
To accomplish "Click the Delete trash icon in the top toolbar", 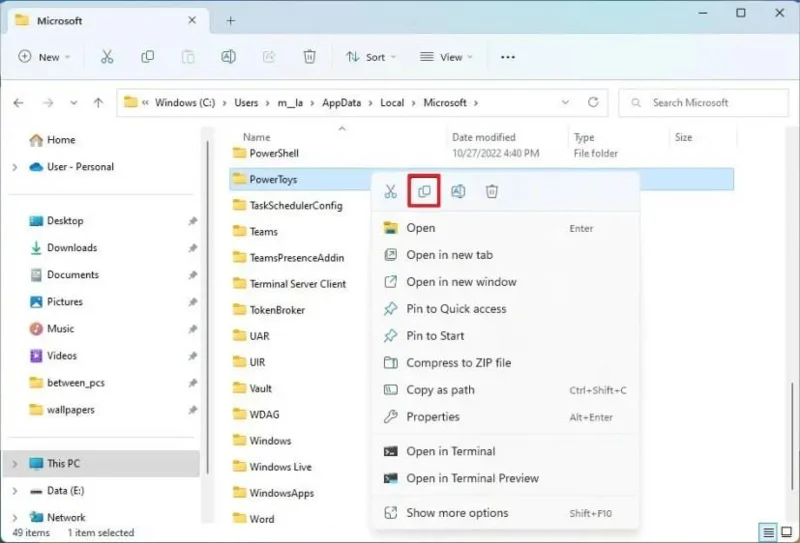I will tap(309, 57).
